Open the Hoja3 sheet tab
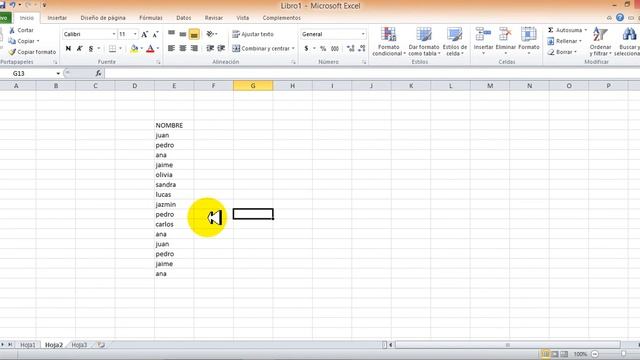 79,345
